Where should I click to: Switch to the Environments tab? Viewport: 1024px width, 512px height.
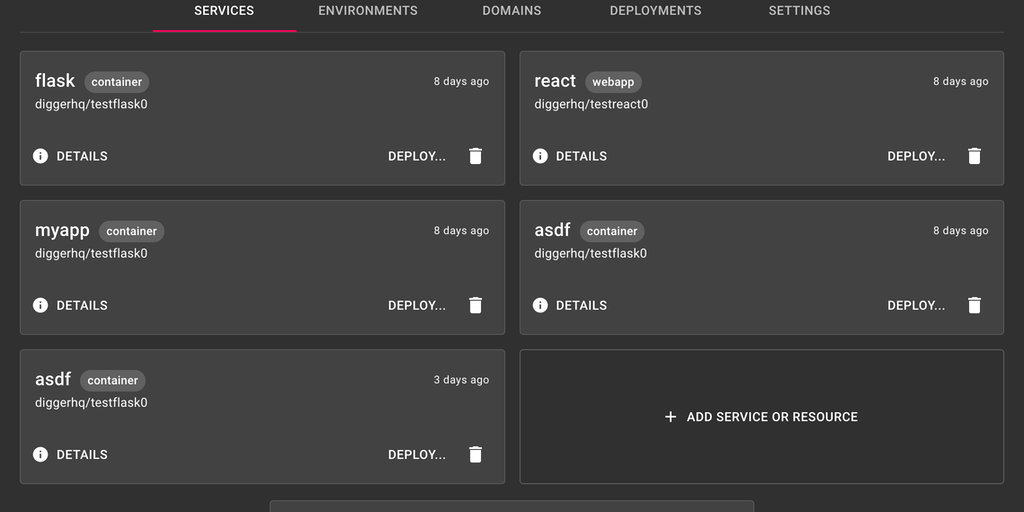[368, 11]
